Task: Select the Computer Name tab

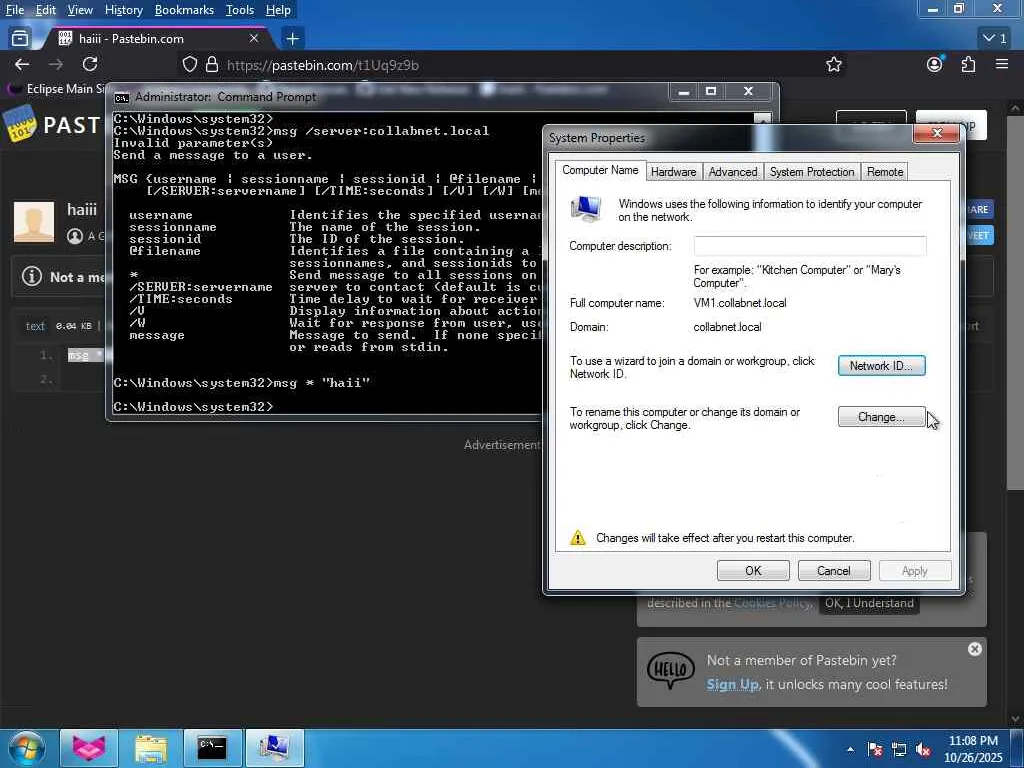Action: pos(600,170)
